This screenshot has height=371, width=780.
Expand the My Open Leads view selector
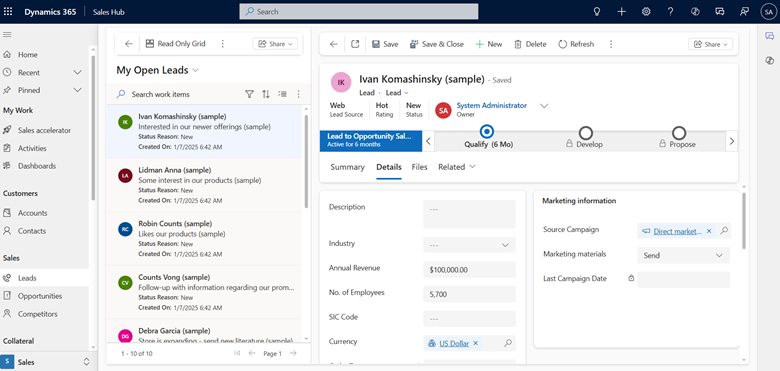pos(195,71)
